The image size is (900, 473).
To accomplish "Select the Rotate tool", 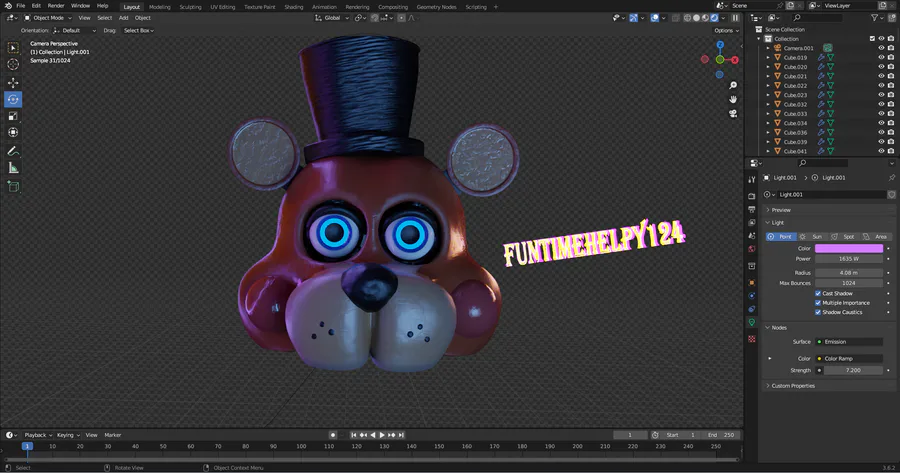I will pos(13,99).
